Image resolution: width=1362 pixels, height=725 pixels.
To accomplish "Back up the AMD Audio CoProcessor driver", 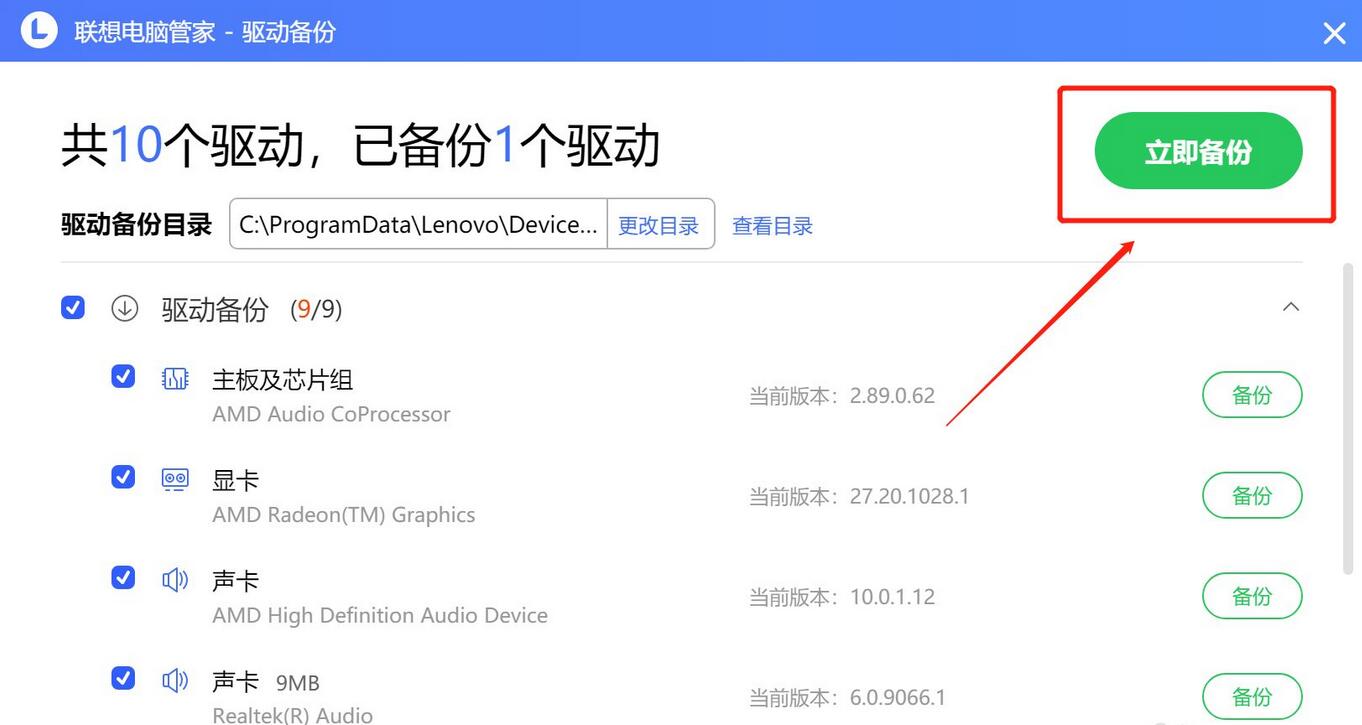I will [1251, 395].
